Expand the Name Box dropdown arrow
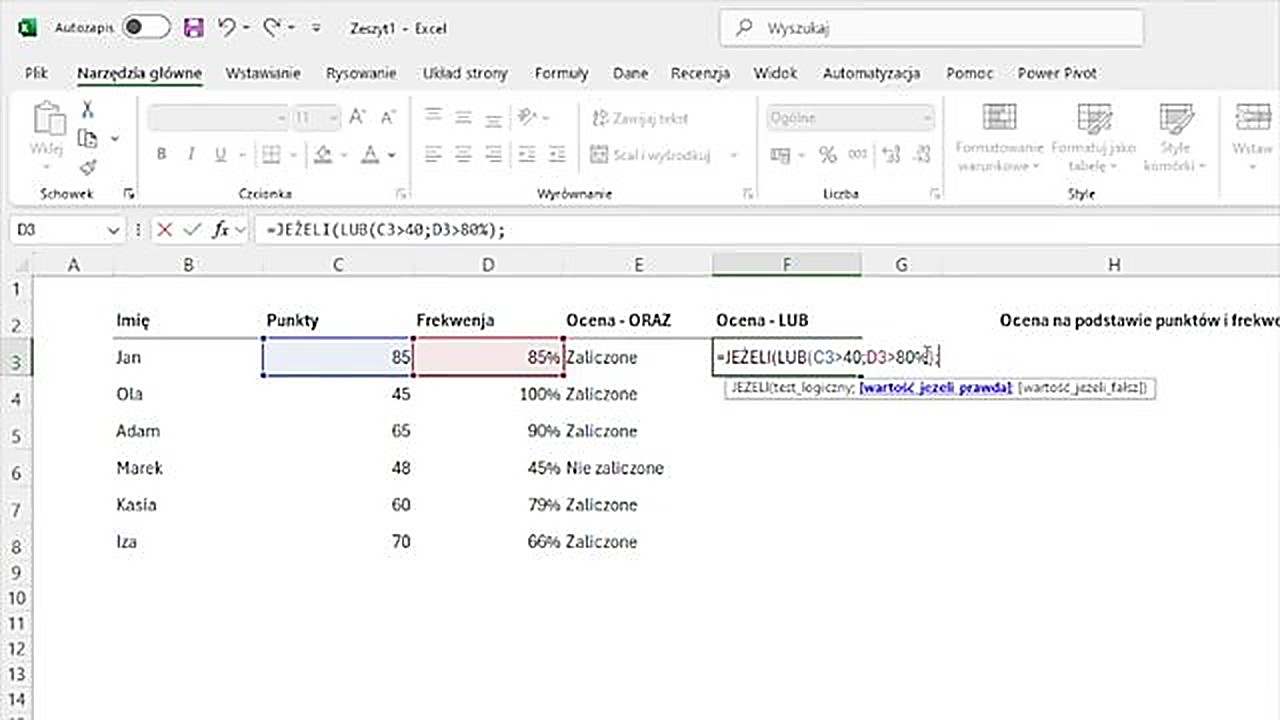Viewport: 1280px width, 720px height. coord(113,230)
